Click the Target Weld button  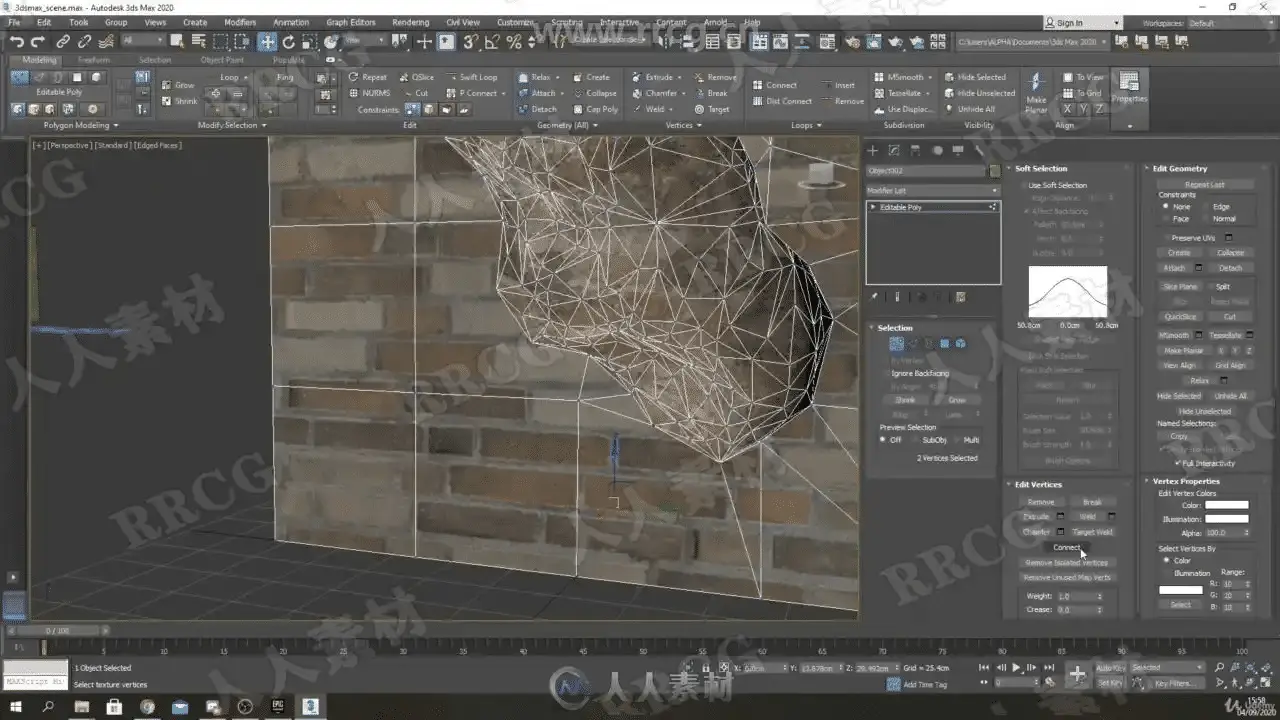tap(1092, 532)
